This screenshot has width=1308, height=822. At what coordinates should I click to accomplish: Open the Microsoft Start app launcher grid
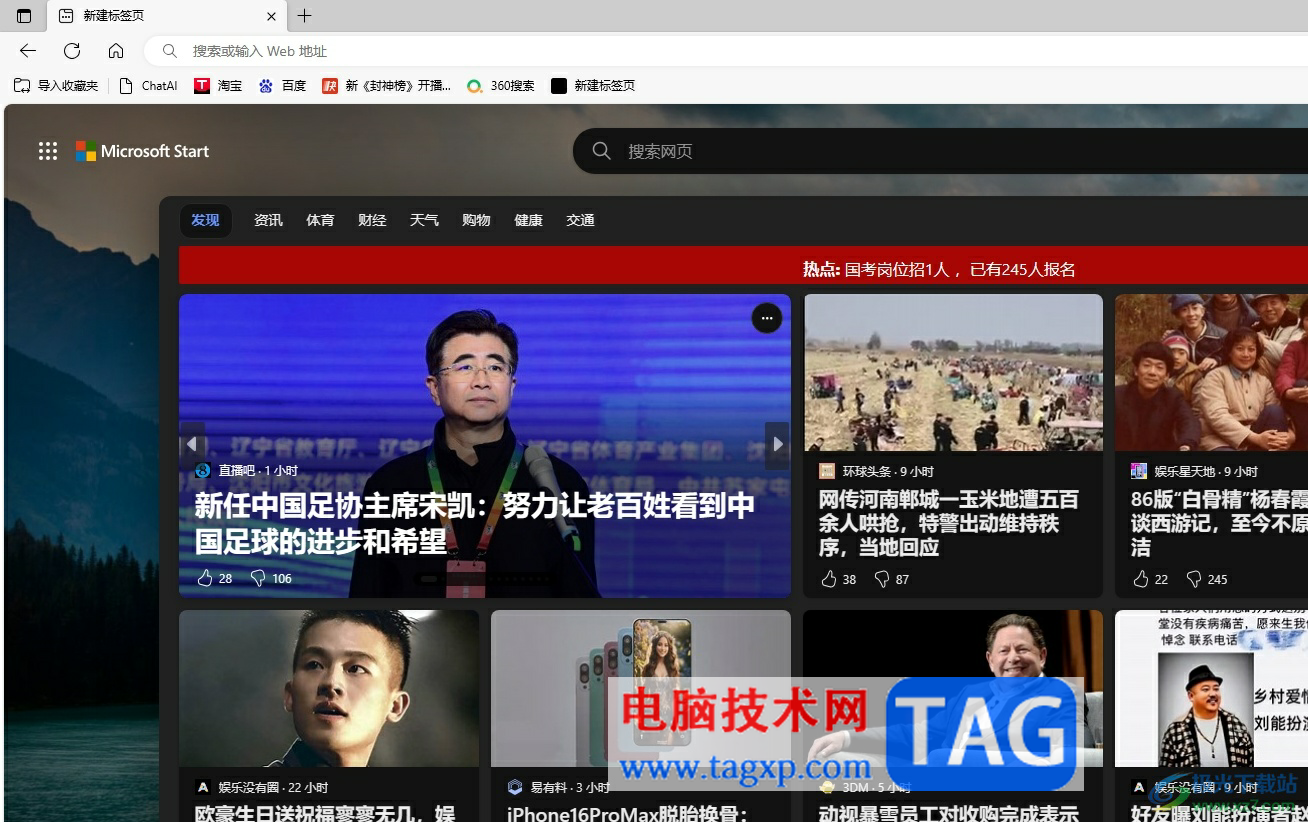click(x=47, y=151)
